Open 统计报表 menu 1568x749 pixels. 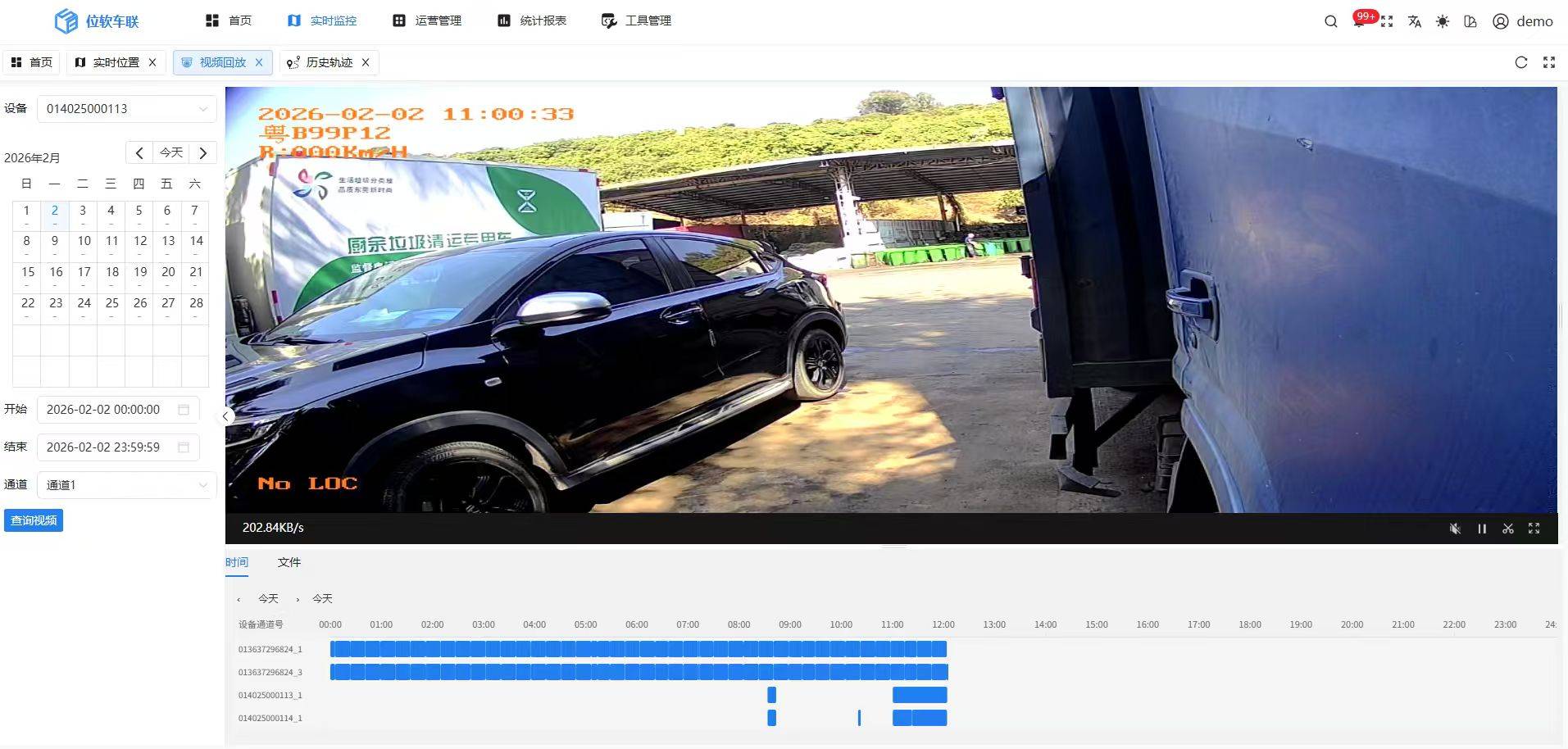click(x=532, y=20)
